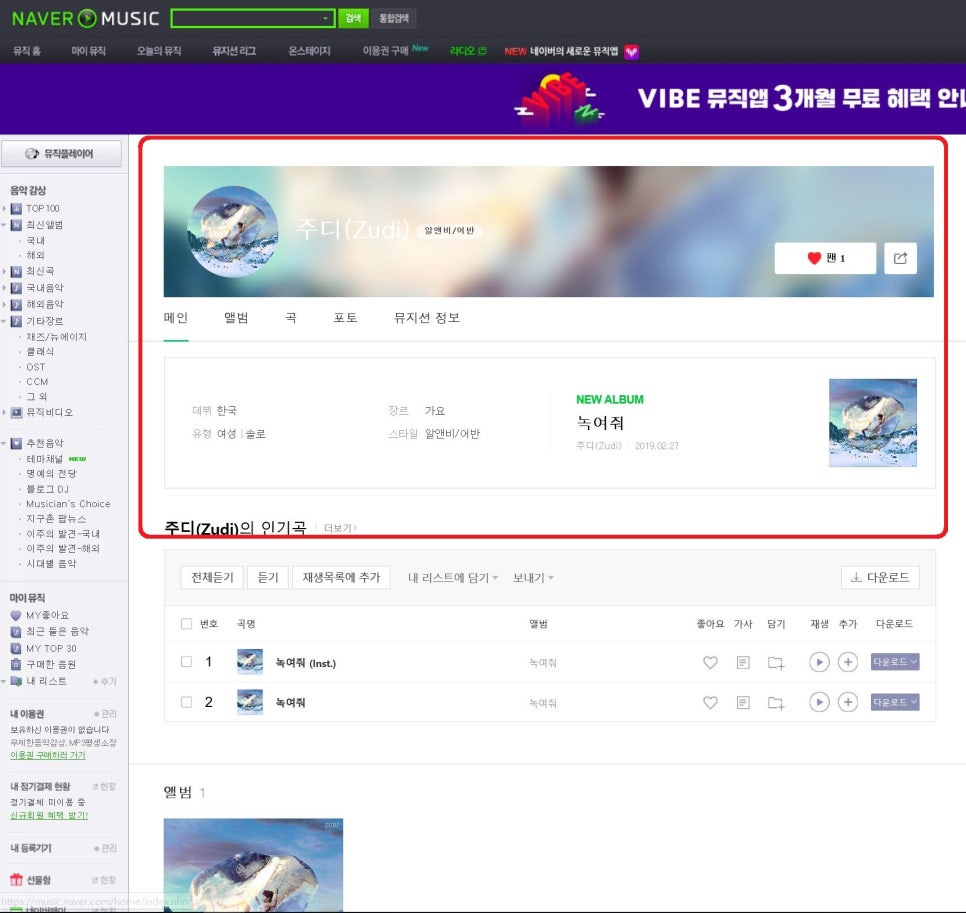Viewport: 966px width, 913px height.
Task: Open the 뮤직 홈 menu
Action: (27, 51)
